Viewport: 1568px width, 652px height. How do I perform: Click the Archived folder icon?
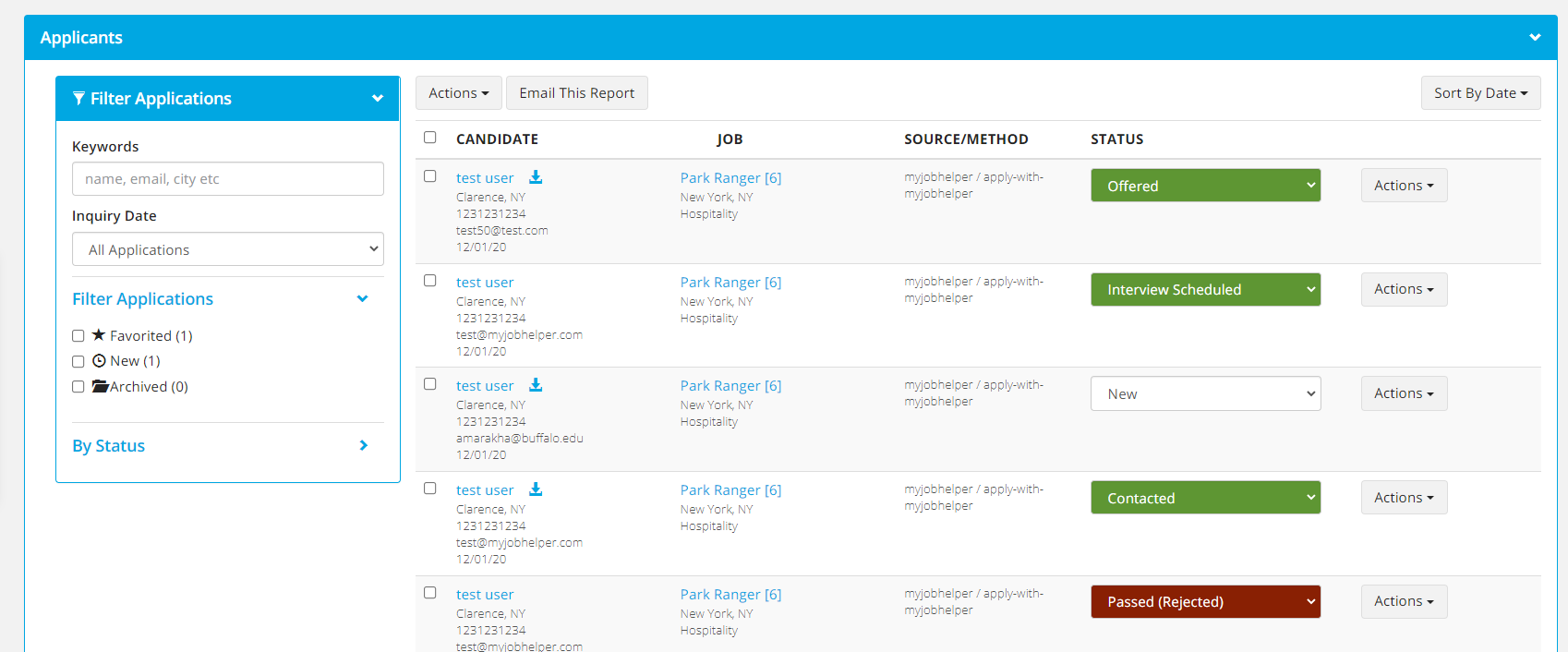pyautogui.click(x=100, y=386)
